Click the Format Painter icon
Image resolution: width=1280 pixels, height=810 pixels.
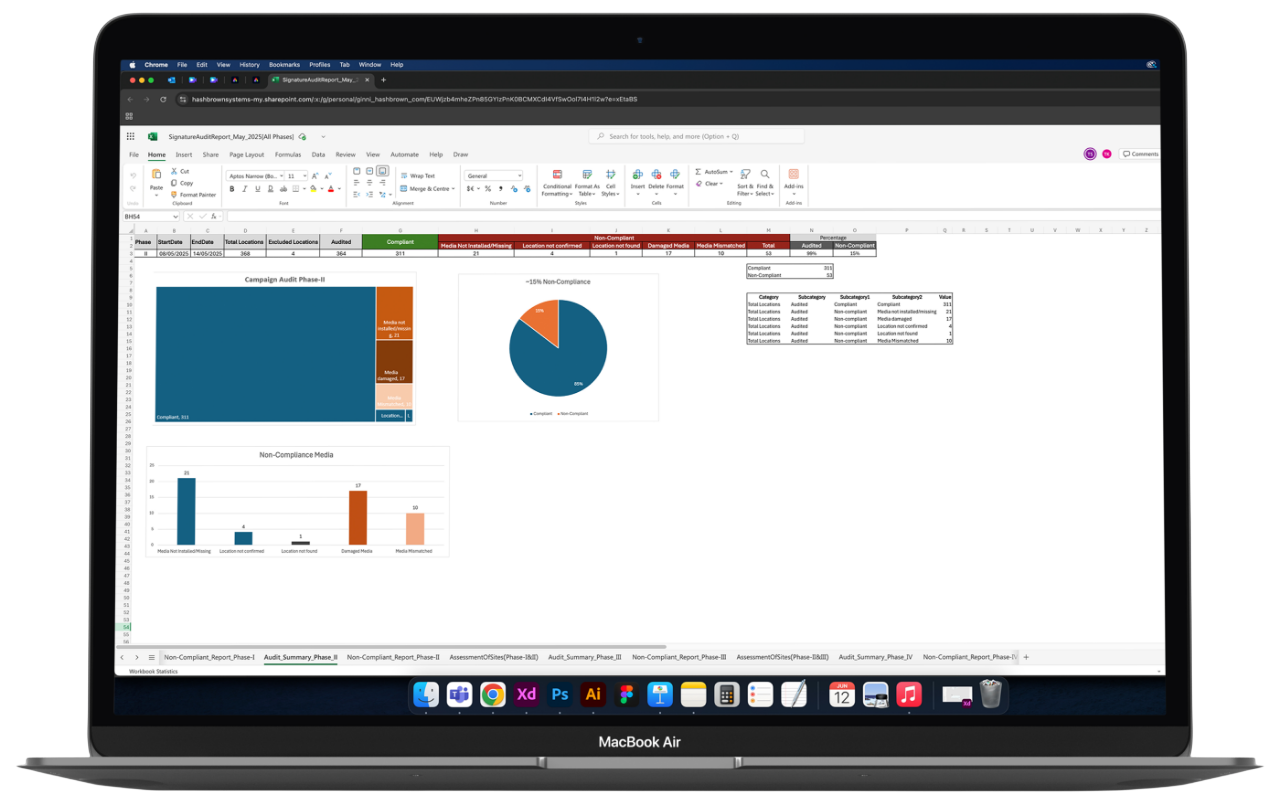pos(174,195)
